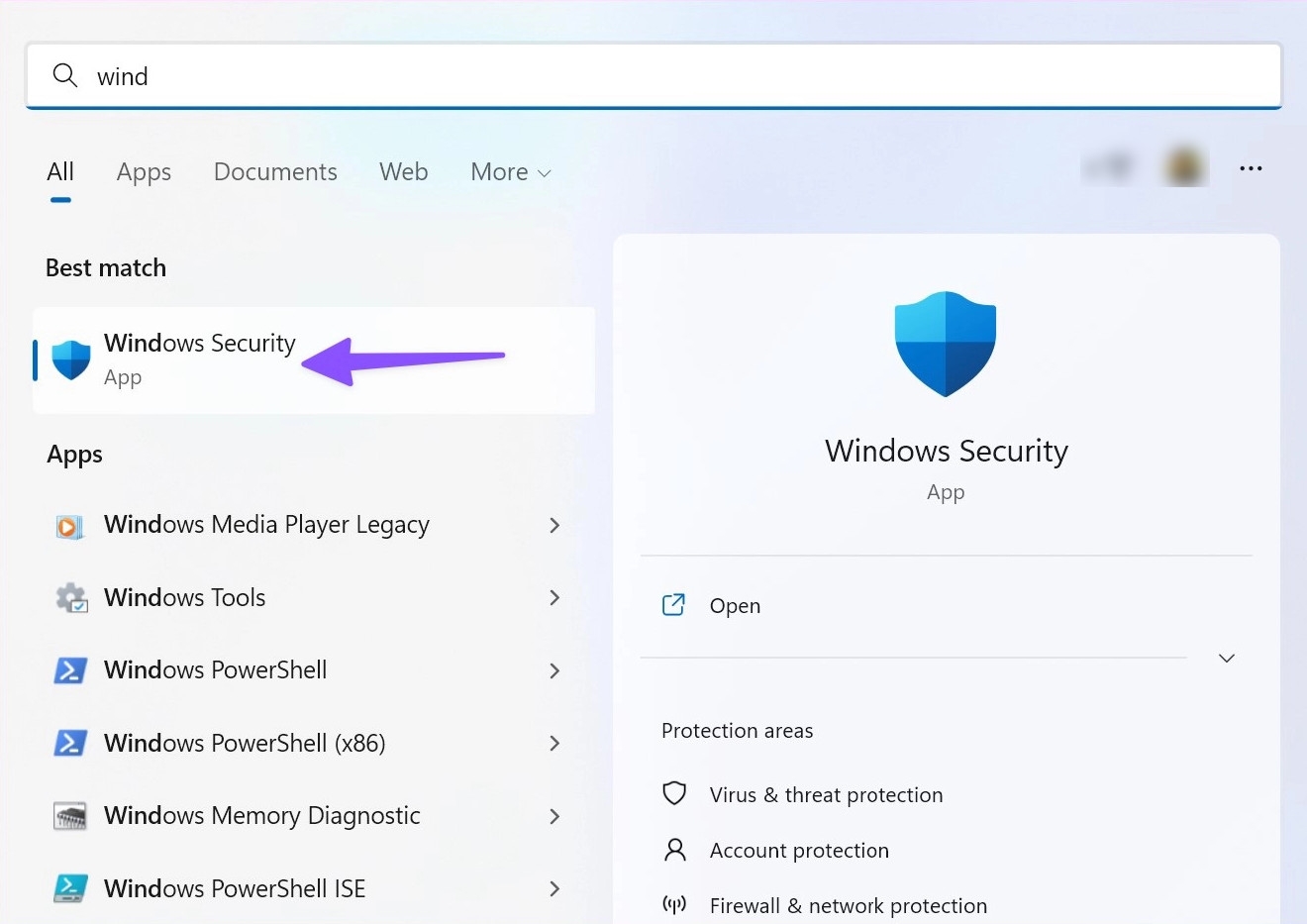Click the Windows Security shield logo
This screenshot has height=924, width=1307.
(945, 344)
